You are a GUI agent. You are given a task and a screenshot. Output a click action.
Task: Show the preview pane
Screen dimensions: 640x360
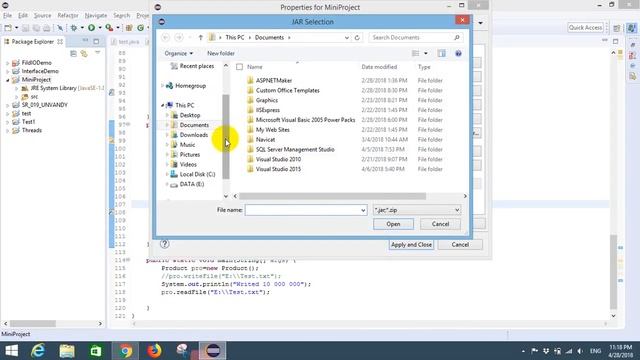(x=442, y=53)
